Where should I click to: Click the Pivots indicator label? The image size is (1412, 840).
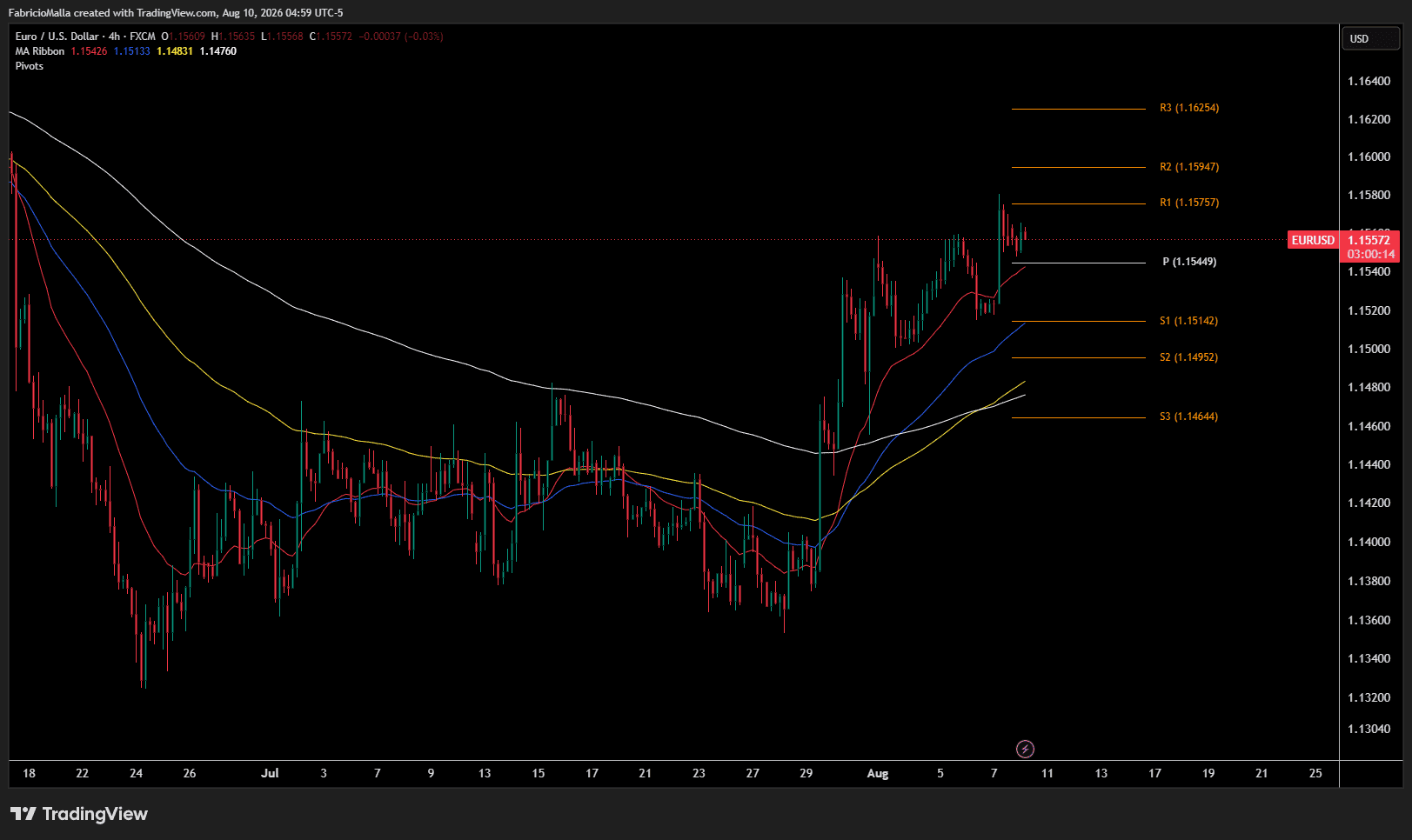pos(30,66)
